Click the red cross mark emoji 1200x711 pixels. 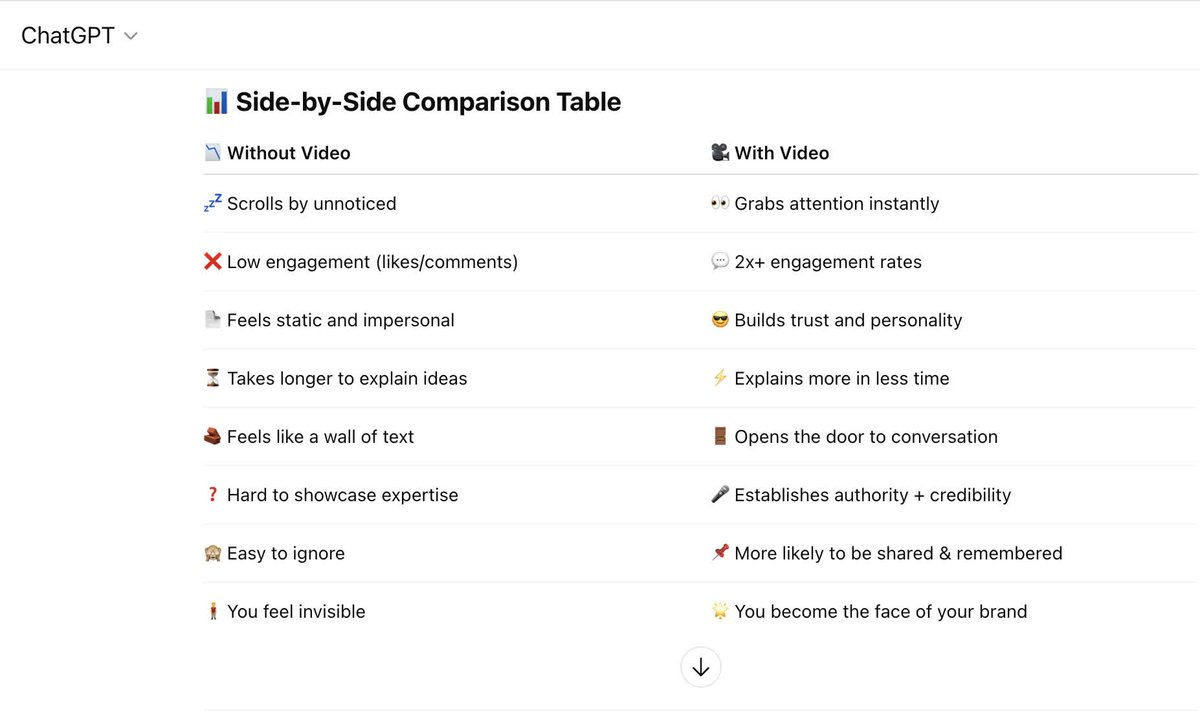[212, 262]
